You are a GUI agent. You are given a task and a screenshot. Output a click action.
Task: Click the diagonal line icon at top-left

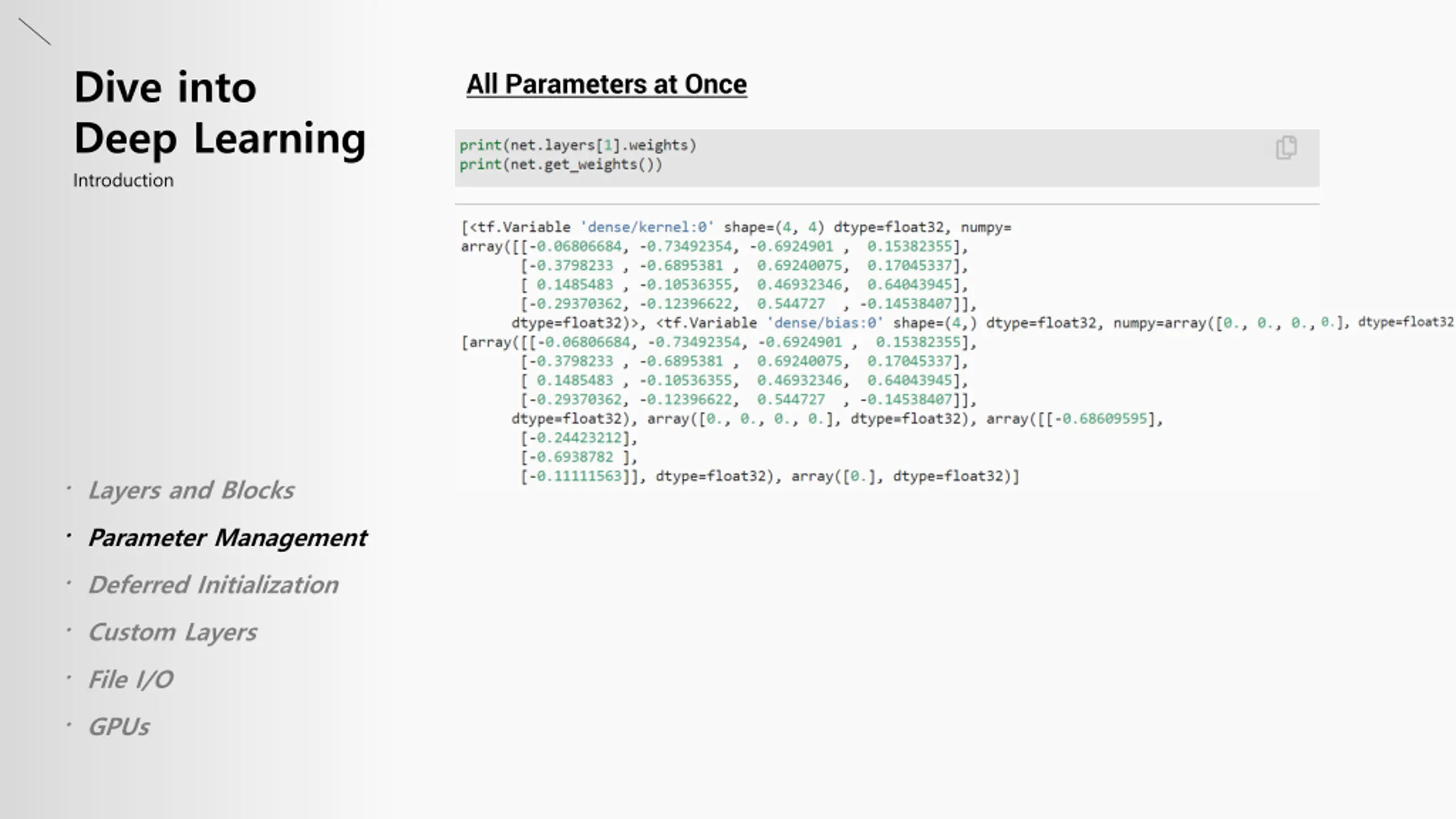click(x=35, y=31)
